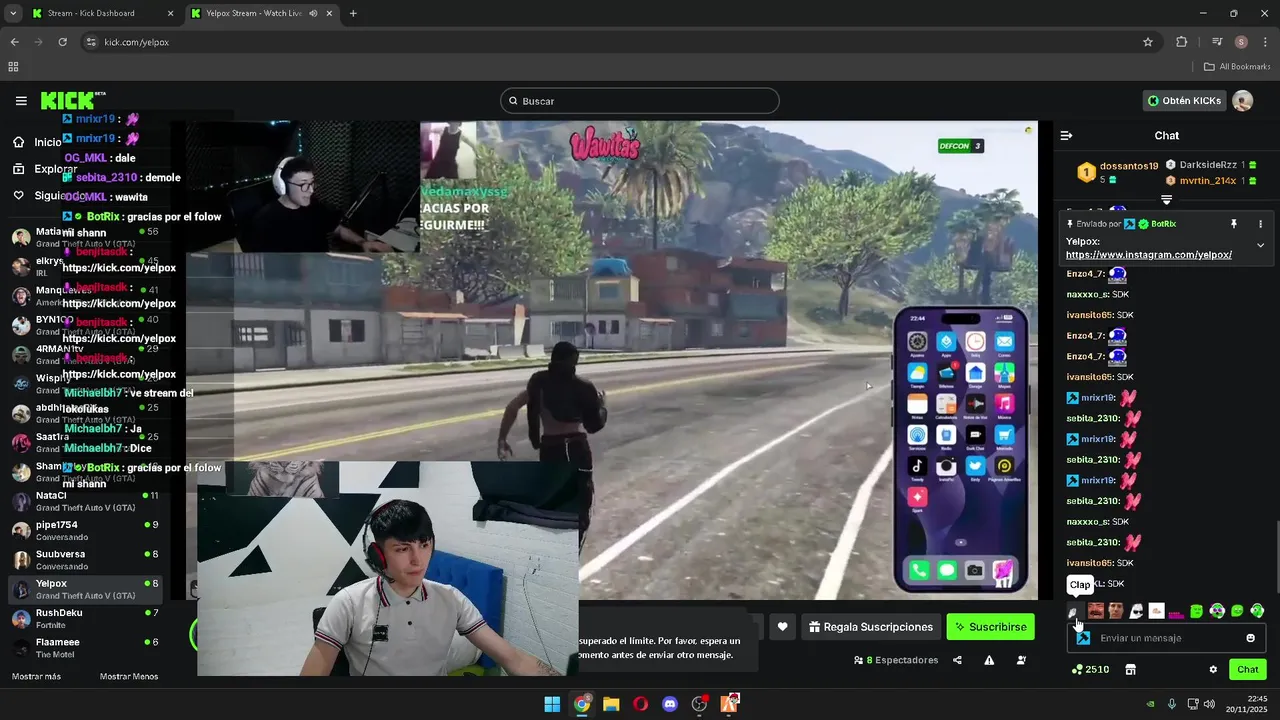Open chat settings gear
This screenshot has width=1280, height=720.
[1213, 669]
